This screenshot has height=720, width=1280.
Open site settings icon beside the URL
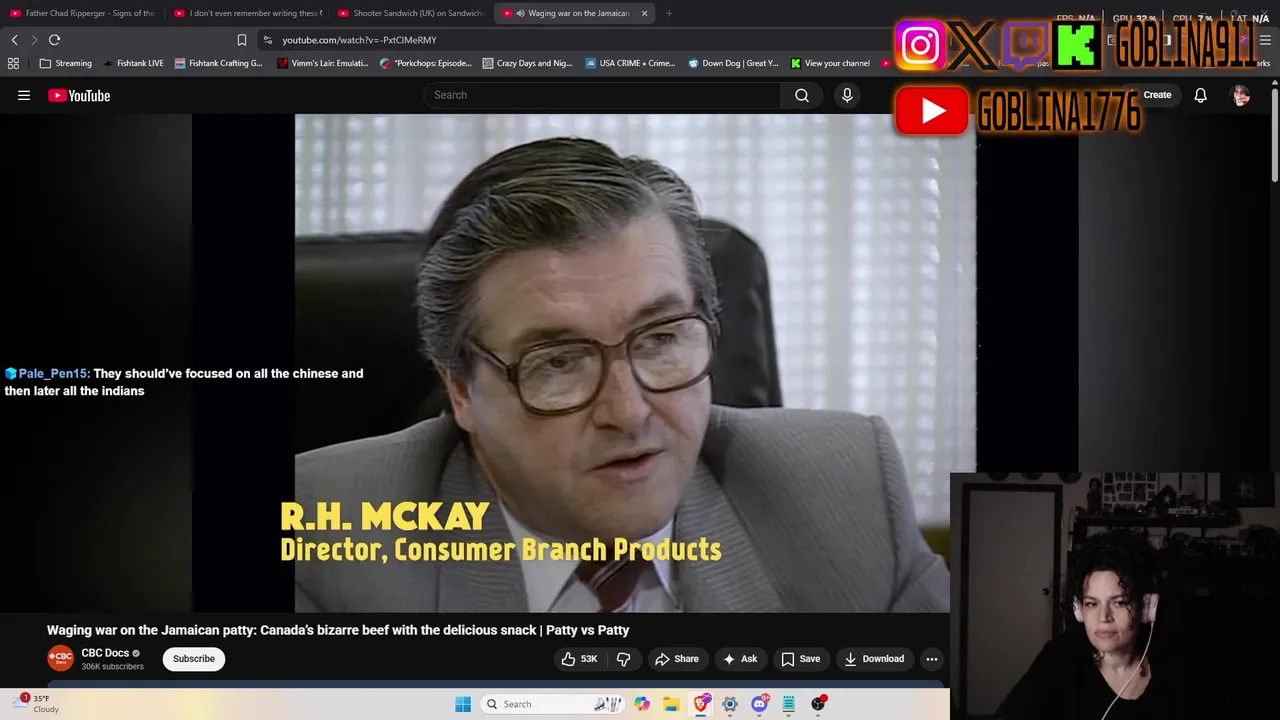click(267, 40)
